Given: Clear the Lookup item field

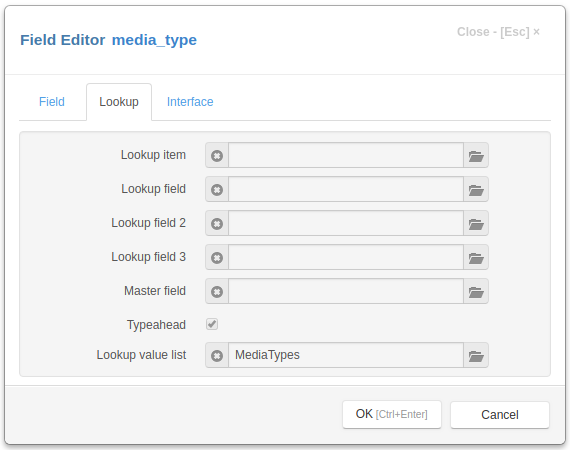Looking at the screenshot, I should click(217, 156).
